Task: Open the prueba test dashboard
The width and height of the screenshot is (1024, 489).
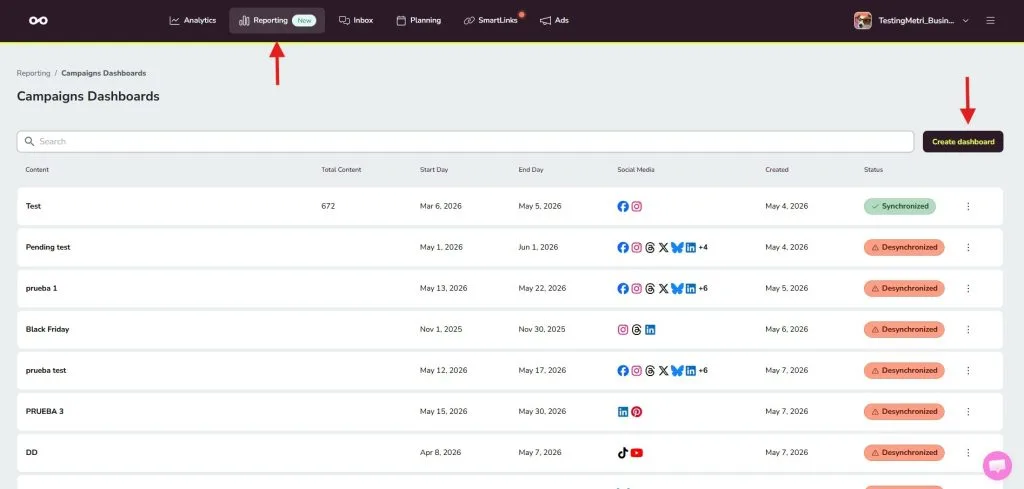Action: [x=509, y=370]
